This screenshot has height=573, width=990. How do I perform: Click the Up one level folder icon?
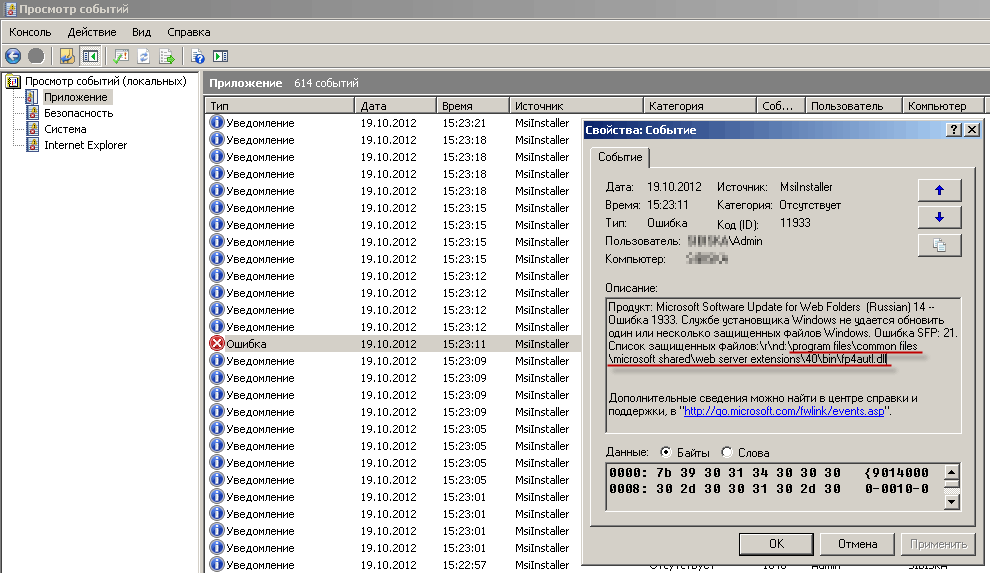pyautogui.click(x=67, y=56)
